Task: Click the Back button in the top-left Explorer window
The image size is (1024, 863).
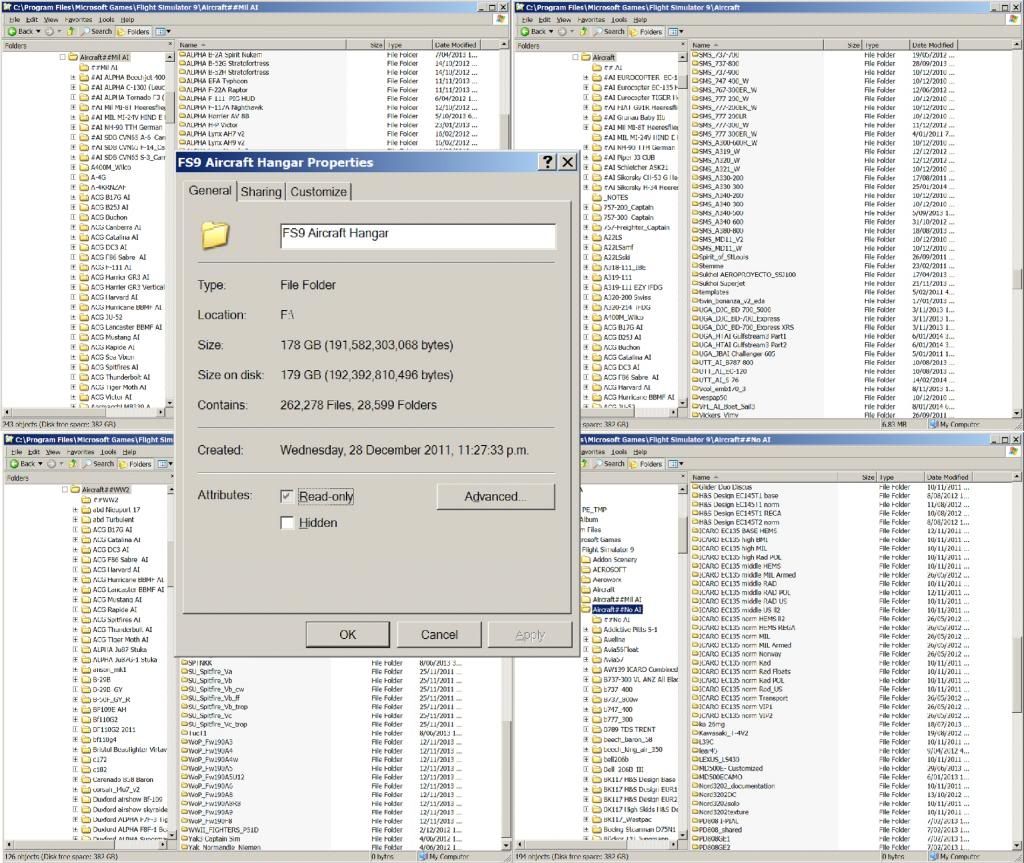Action: (22, 31)
